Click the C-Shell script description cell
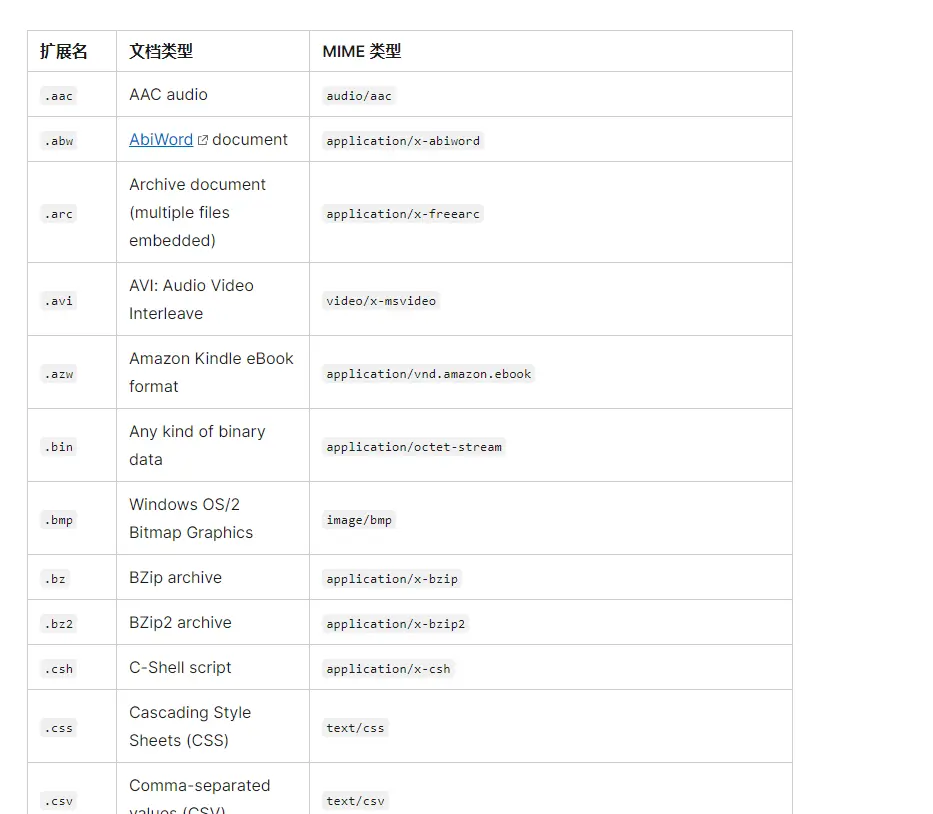933x814 pixels. [x=180, y=667]
